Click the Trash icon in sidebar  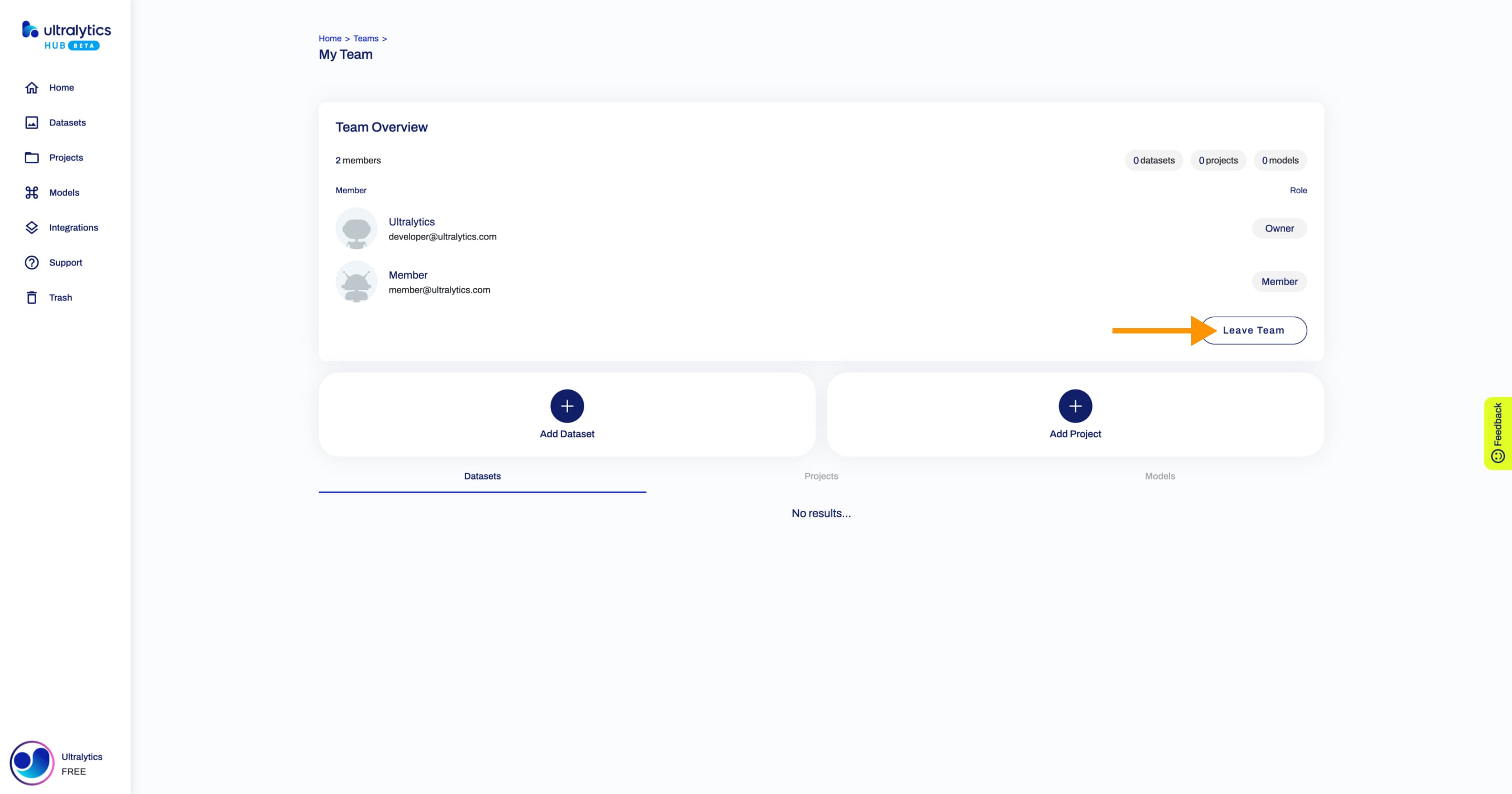click(32, 297)
